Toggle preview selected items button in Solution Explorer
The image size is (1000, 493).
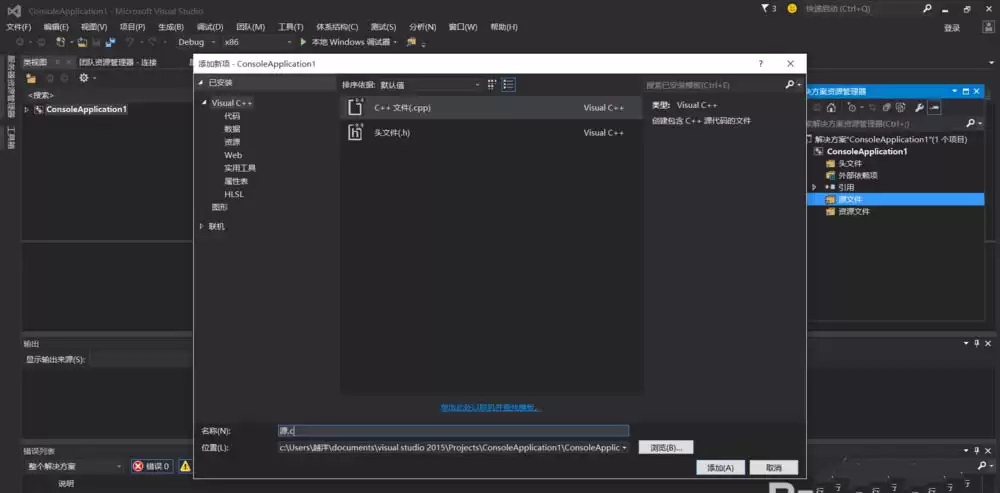coord(934,106)
